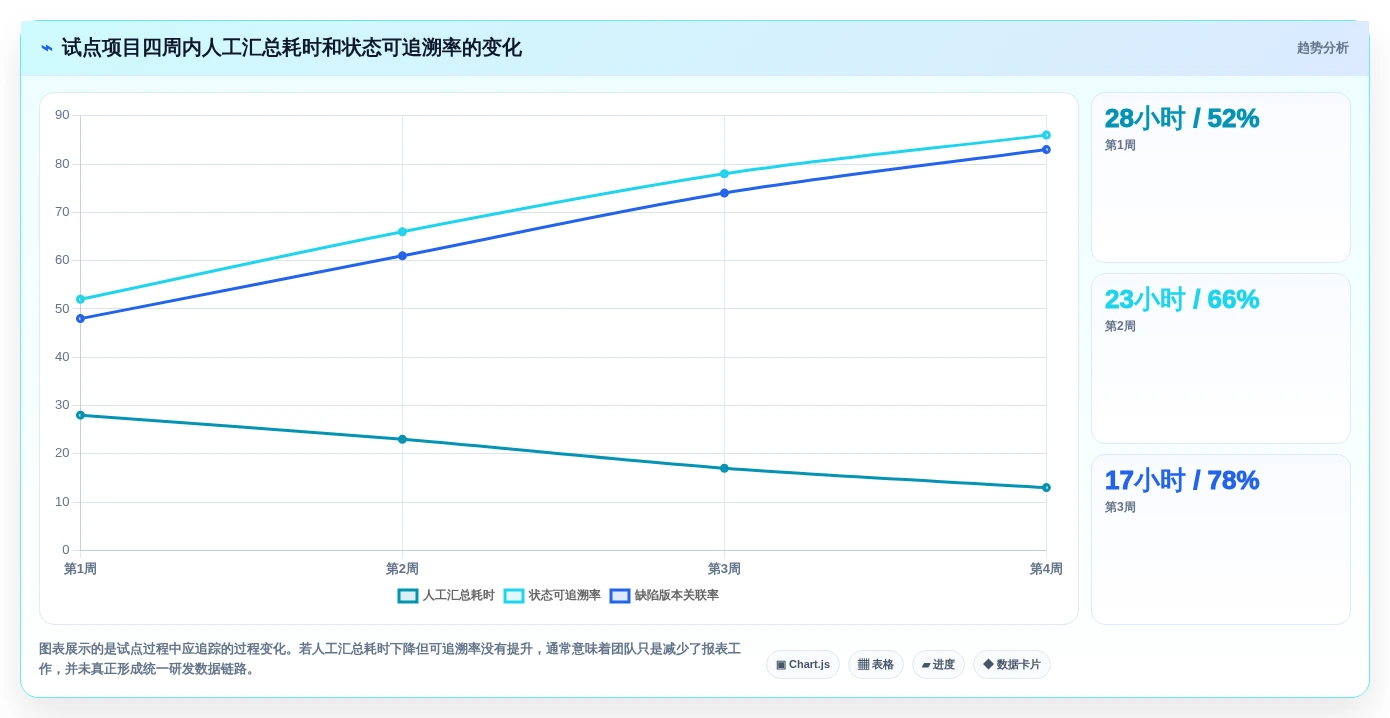This screenshot has height=718, width=1390.
Task: Click the 数据卡片 tag chip
Action: coord(1012,664)
